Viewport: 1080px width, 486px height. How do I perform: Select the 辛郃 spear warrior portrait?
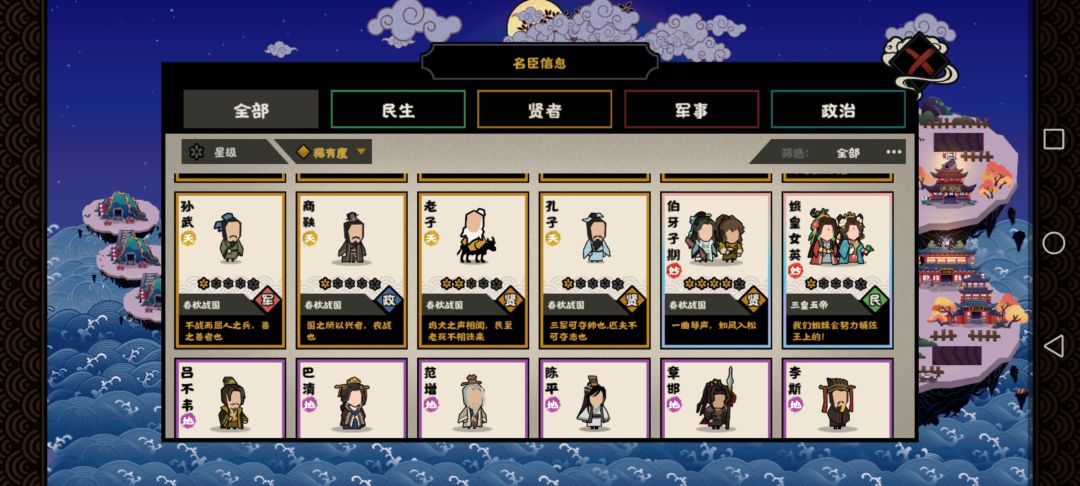click(x=716, y=399)
